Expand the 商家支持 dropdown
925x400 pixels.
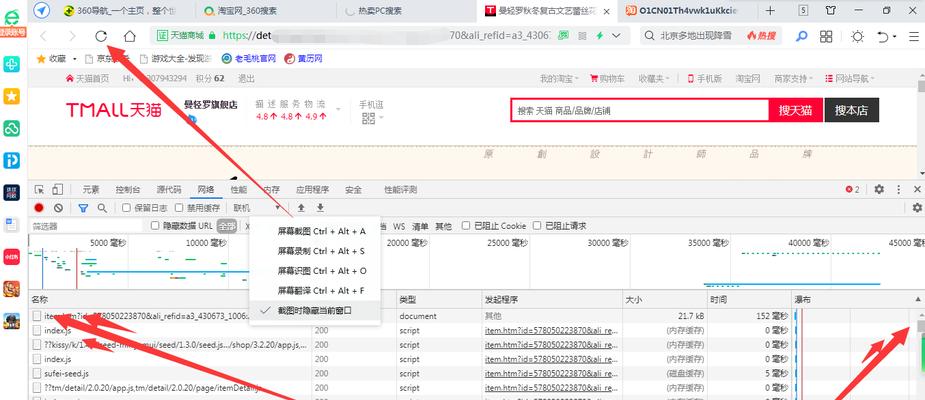click(793, 78)
